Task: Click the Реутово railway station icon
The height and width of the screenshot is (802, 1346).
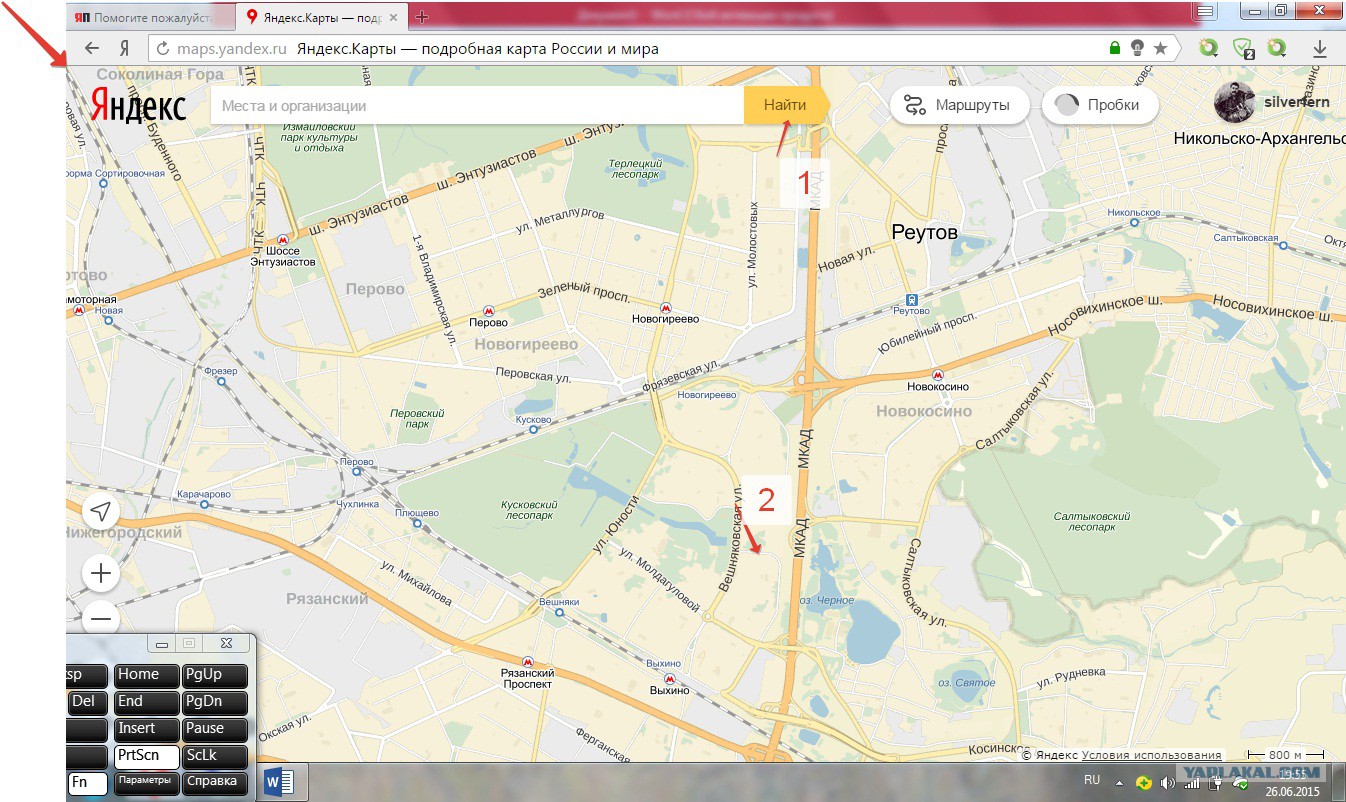Action: [911, 299]
